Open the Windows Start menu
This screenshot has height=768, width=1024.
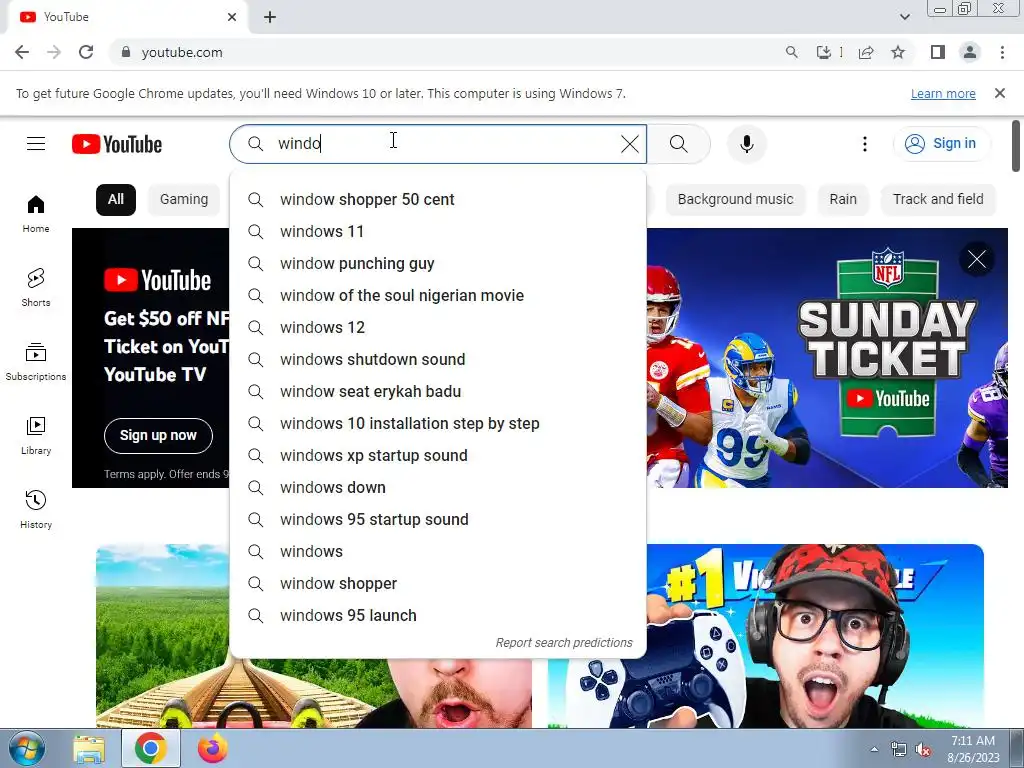click(x=27, y=748)
